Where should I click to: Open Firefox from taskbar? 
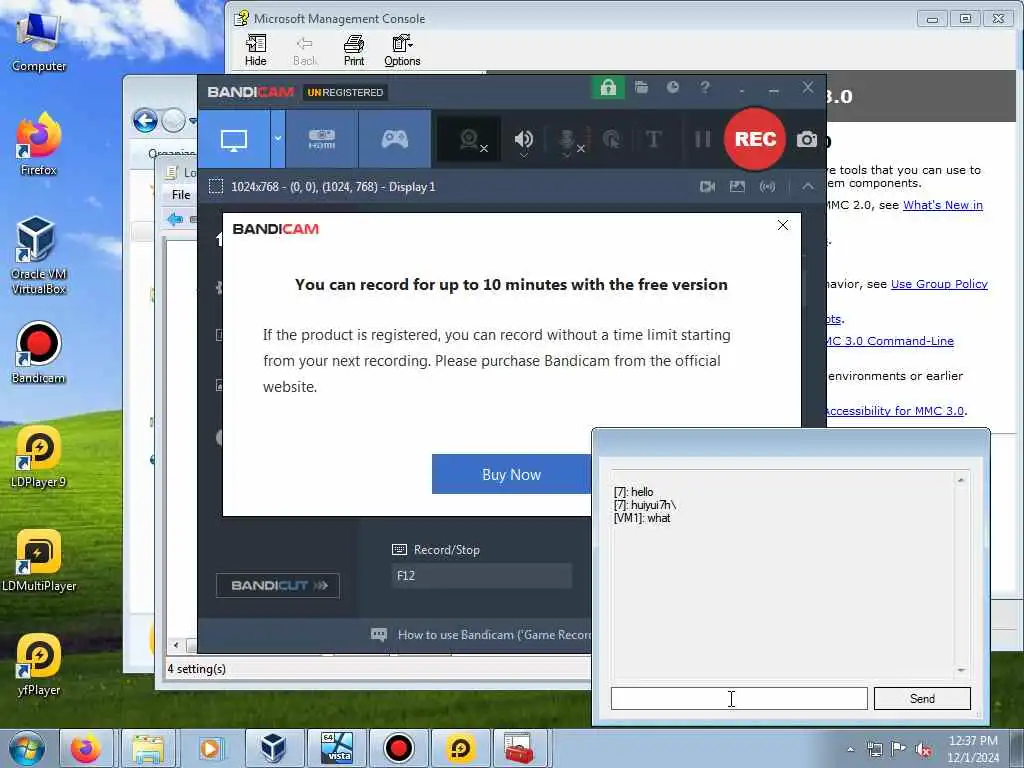[x=86, y=748]
